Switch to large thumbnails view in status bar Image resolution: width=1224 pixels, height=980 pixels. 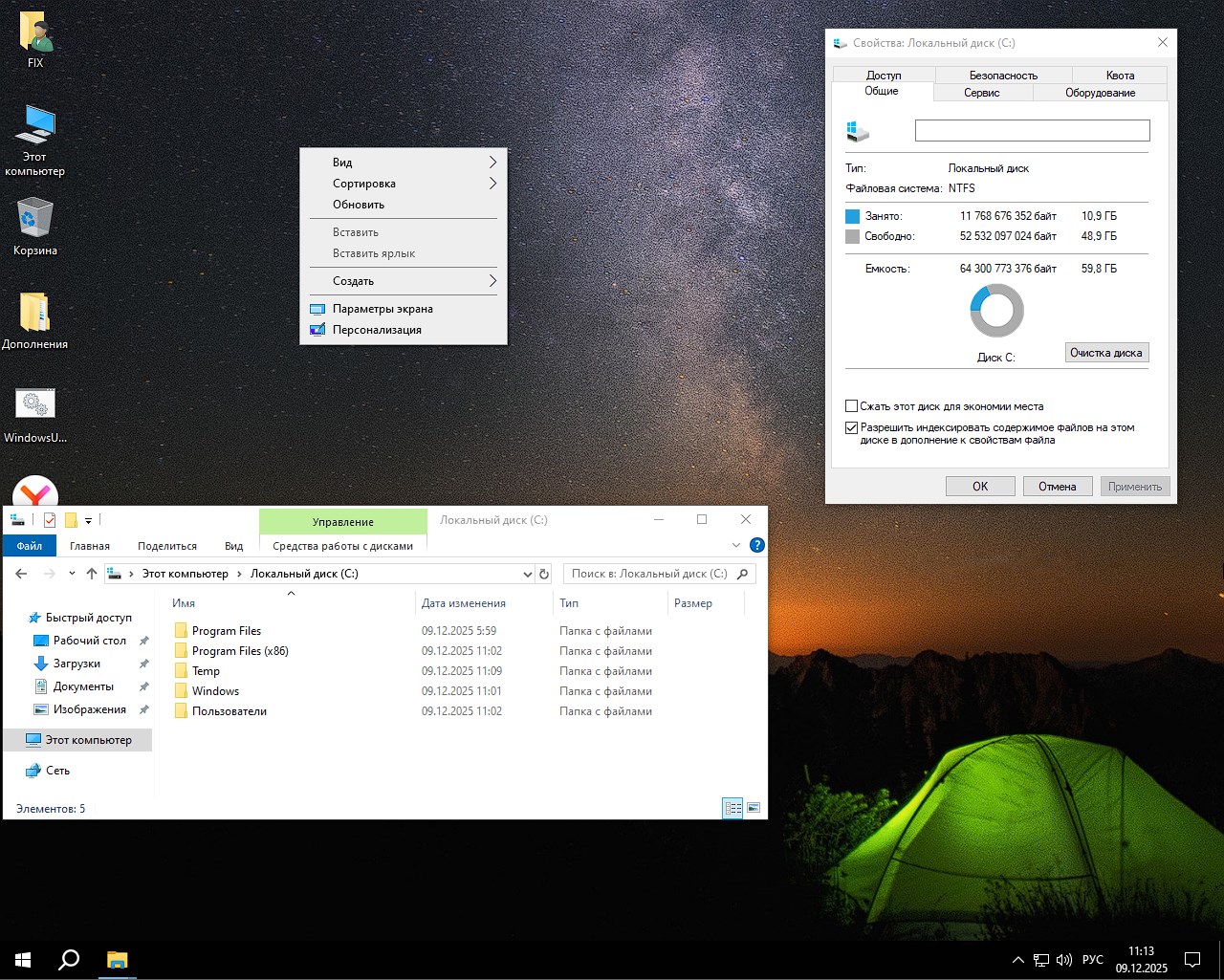pyautogui.click(x=754, y=808)
